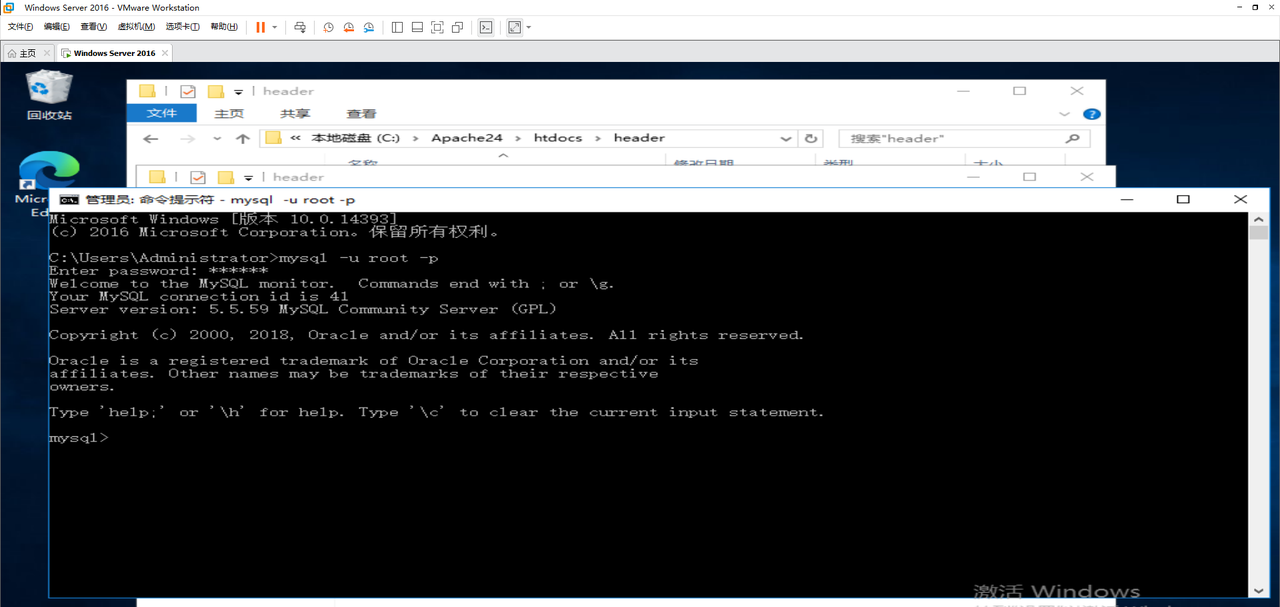Click the Unity mode icon in VMware toolbar
The image size is (1280, 607).
tap(457, 27)
